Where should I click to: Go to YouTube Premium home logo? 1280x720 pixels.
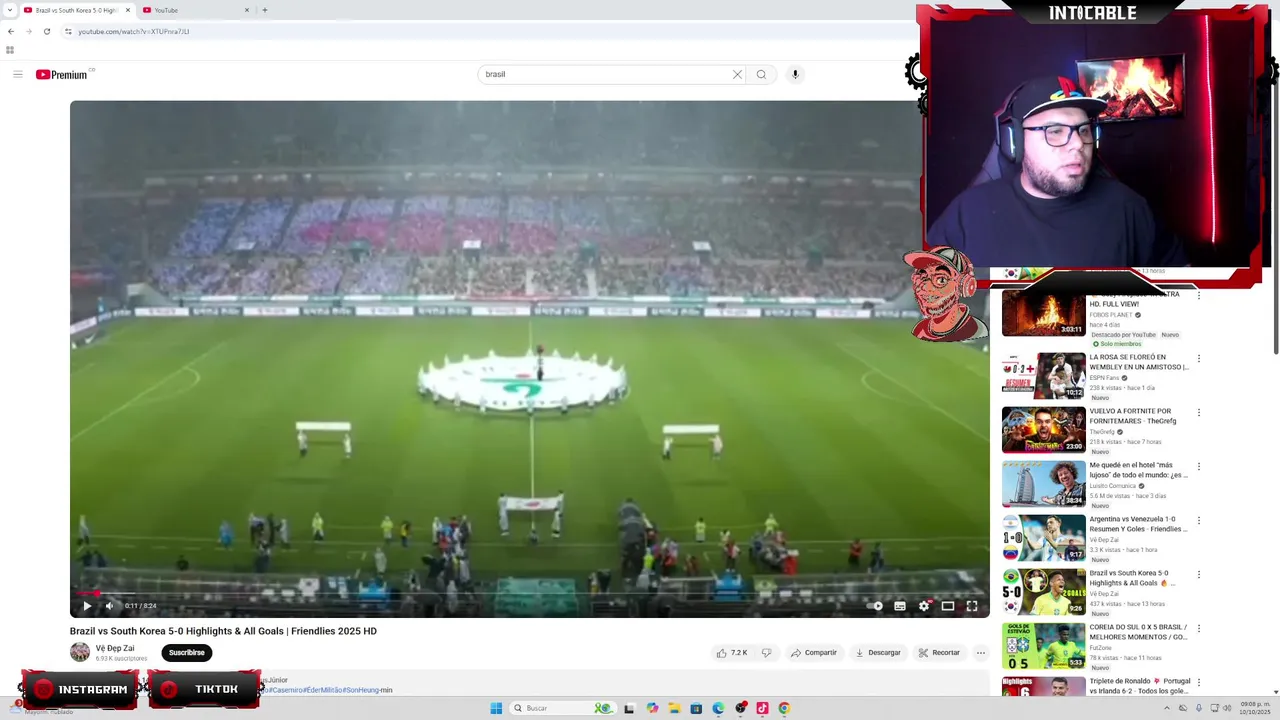point(62,74)
